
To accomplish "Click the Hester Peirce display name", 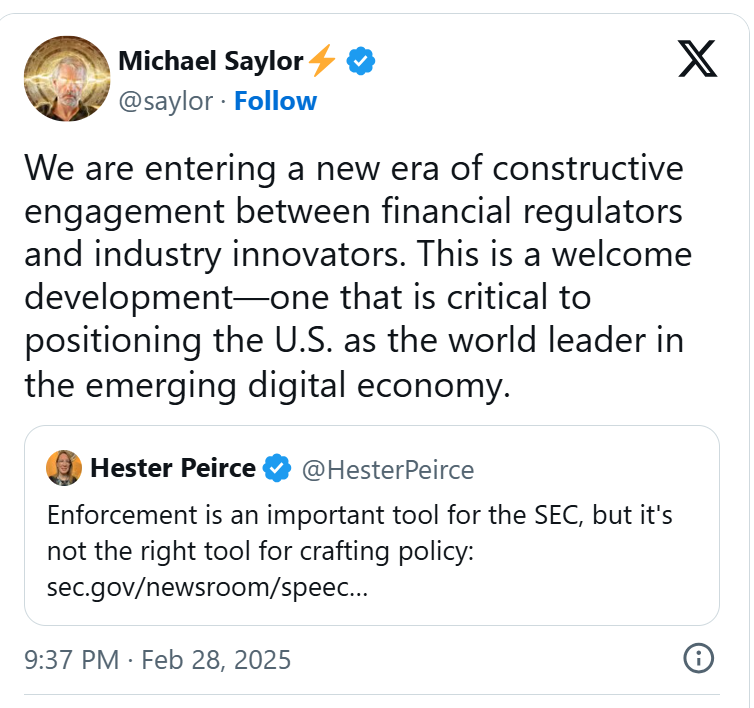I will coord(173,468).
